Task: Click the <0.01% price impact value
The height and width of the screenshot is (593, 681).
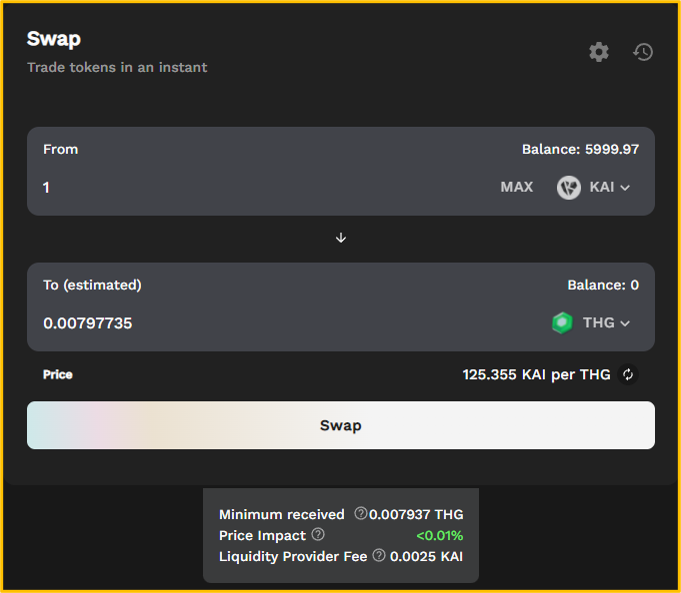Action: click(440, 535)
